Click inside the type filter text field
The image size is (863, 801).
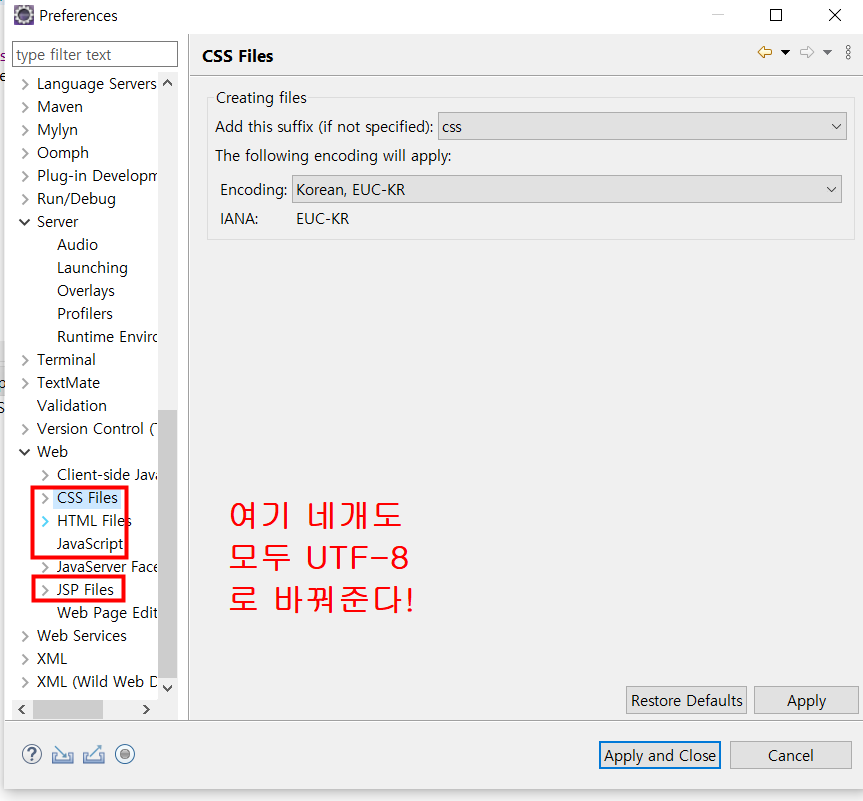[95, 55]
